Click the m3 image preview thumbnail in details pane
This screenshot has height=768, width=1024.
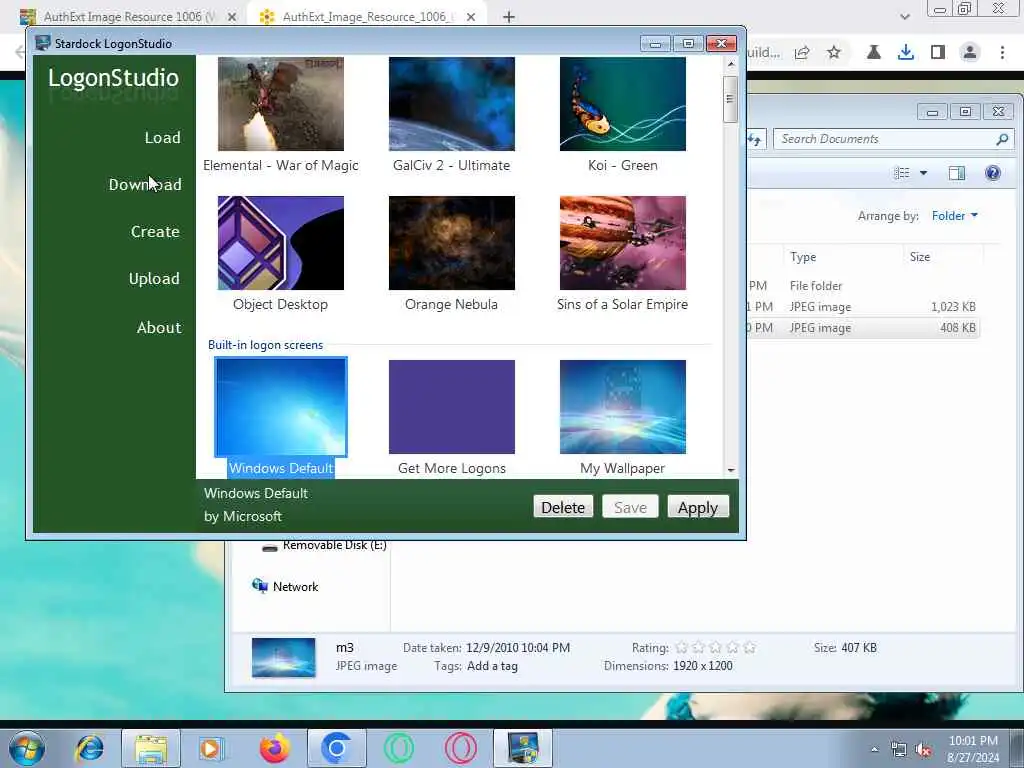coord(283,657)
